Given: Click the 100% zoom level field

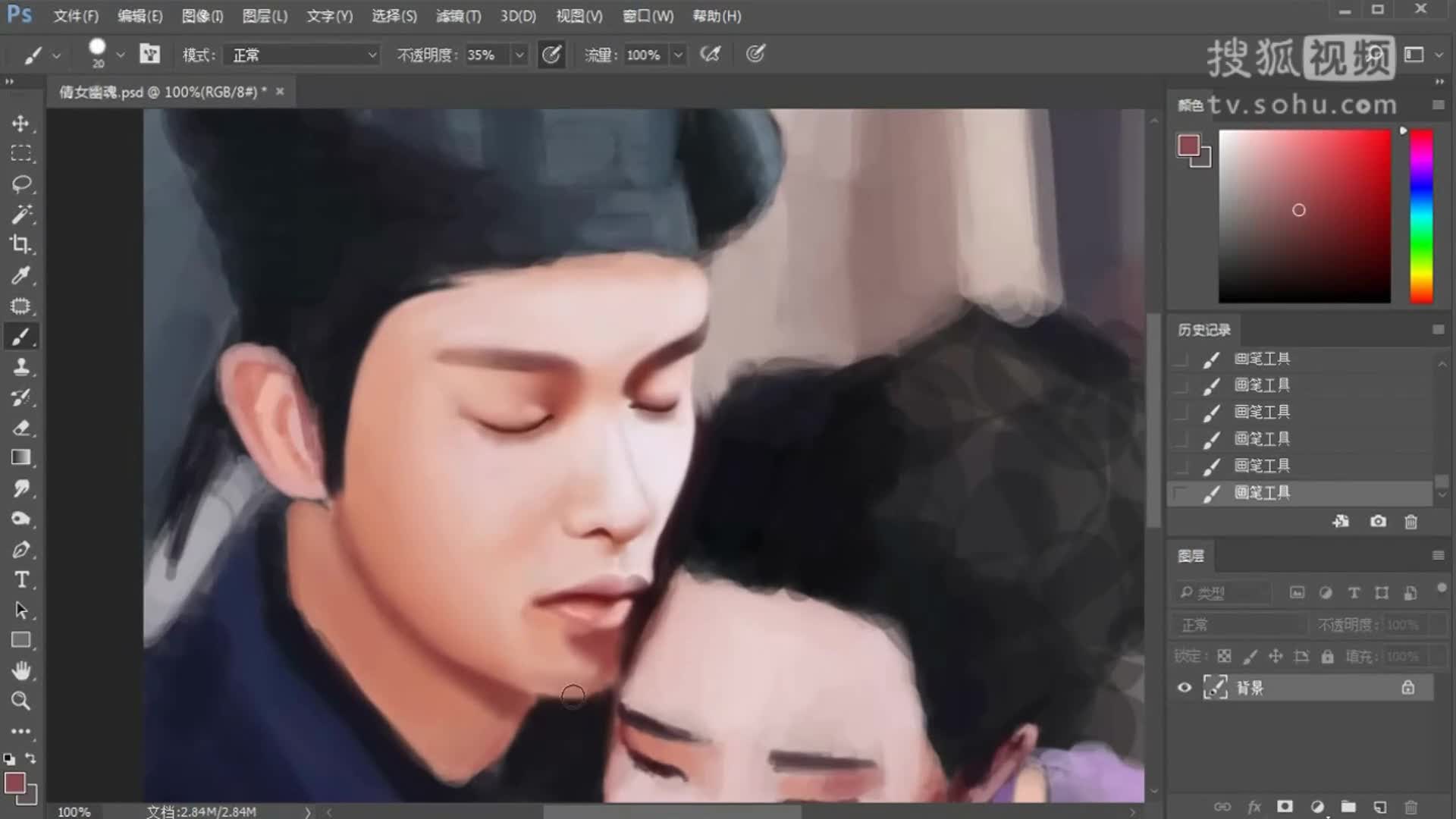Looking at the screenshot, I should pyautogui.click(x=74, y=811).
